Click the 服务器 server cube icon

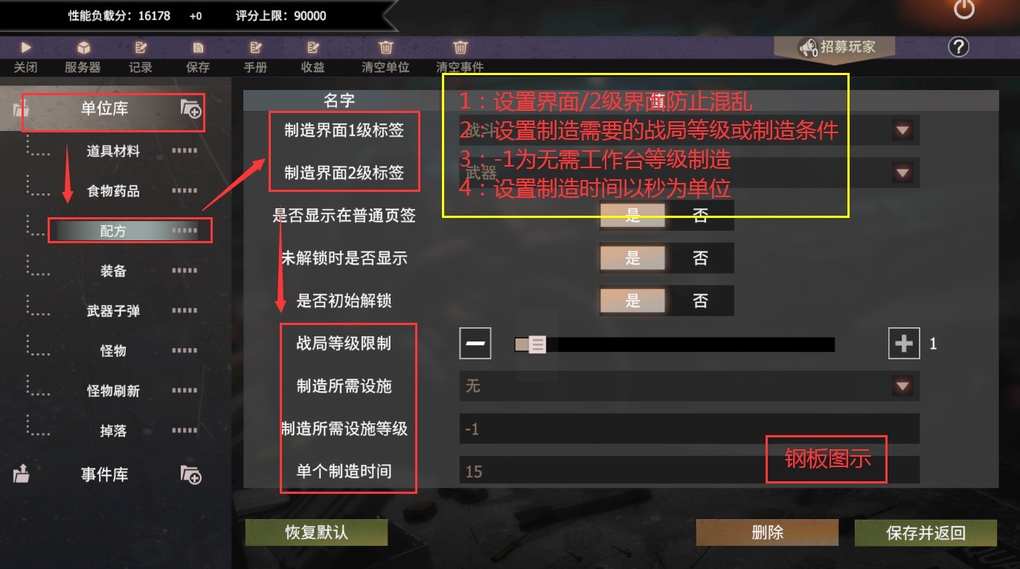point(83,47)
